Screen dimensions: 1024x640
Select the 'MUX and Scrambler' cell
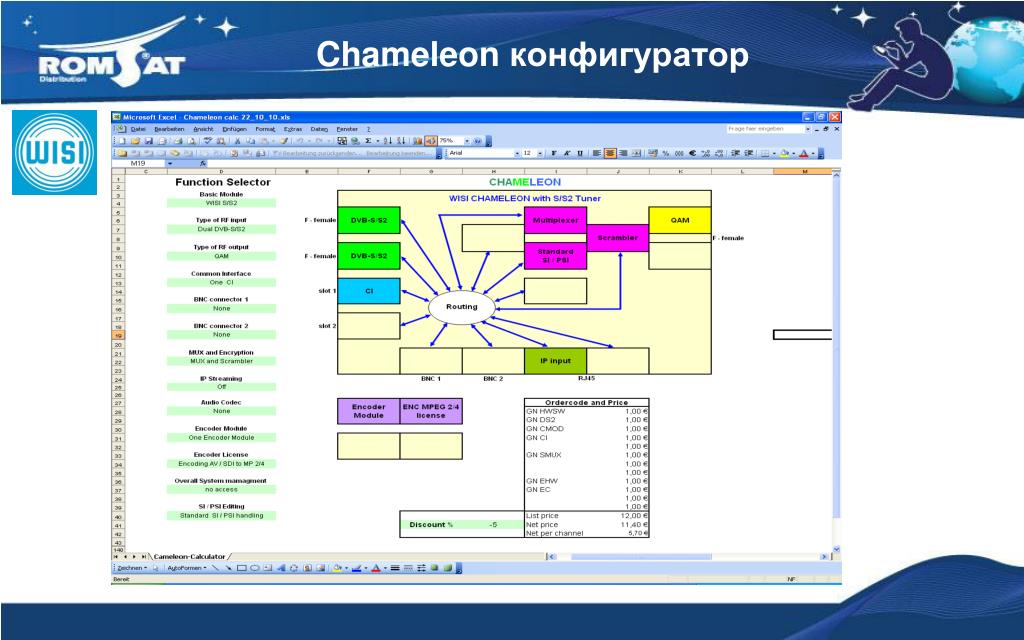point(221,361)
